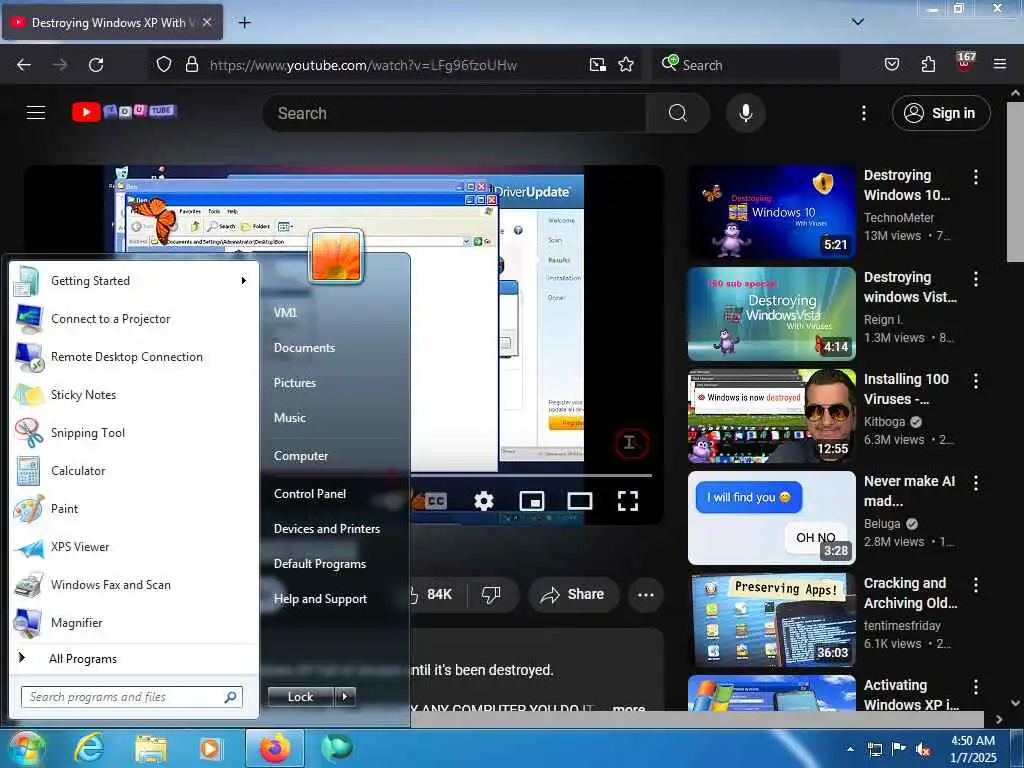The height and width of the screenshot is (768, 1024).
Task: Reload the page in Firefox
Action: point(96,65)
